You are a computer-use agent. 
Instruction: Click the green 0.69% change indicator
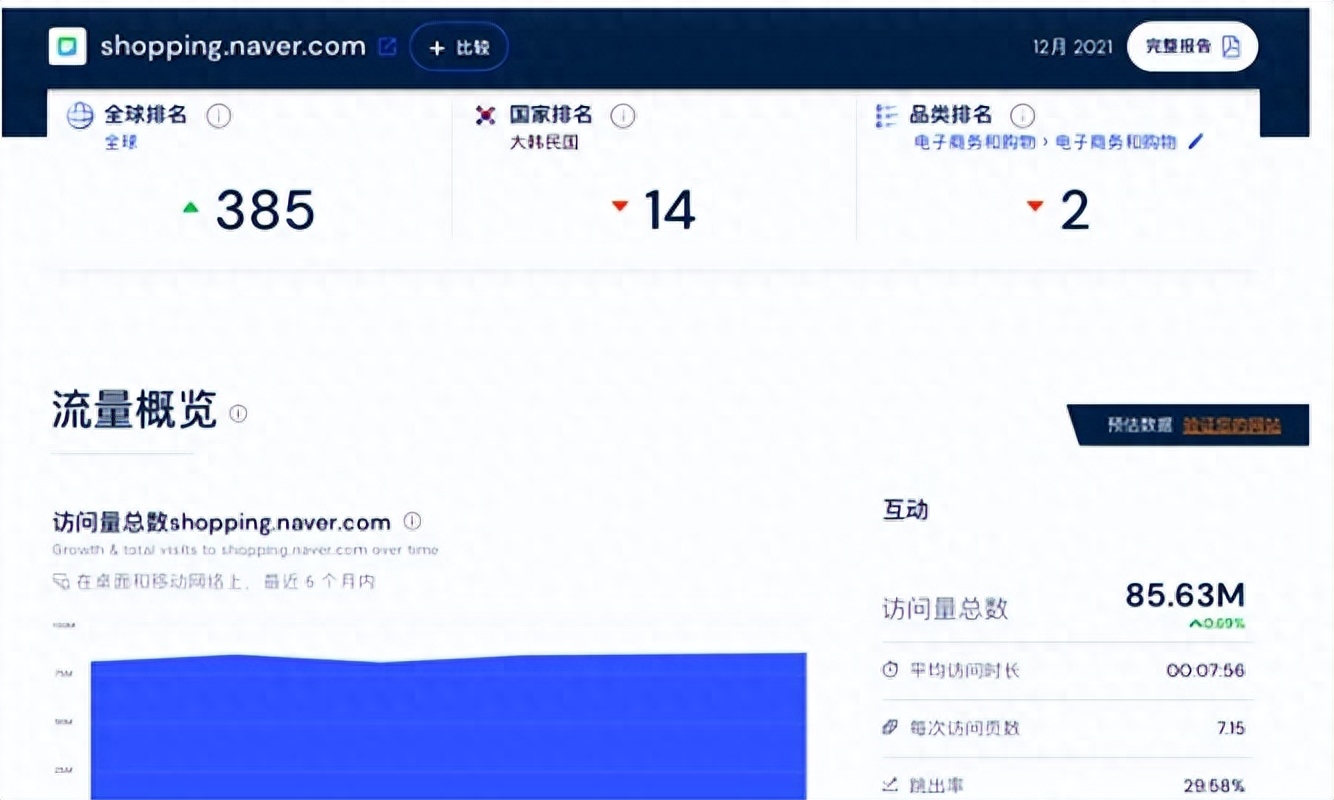[1216, 624]
